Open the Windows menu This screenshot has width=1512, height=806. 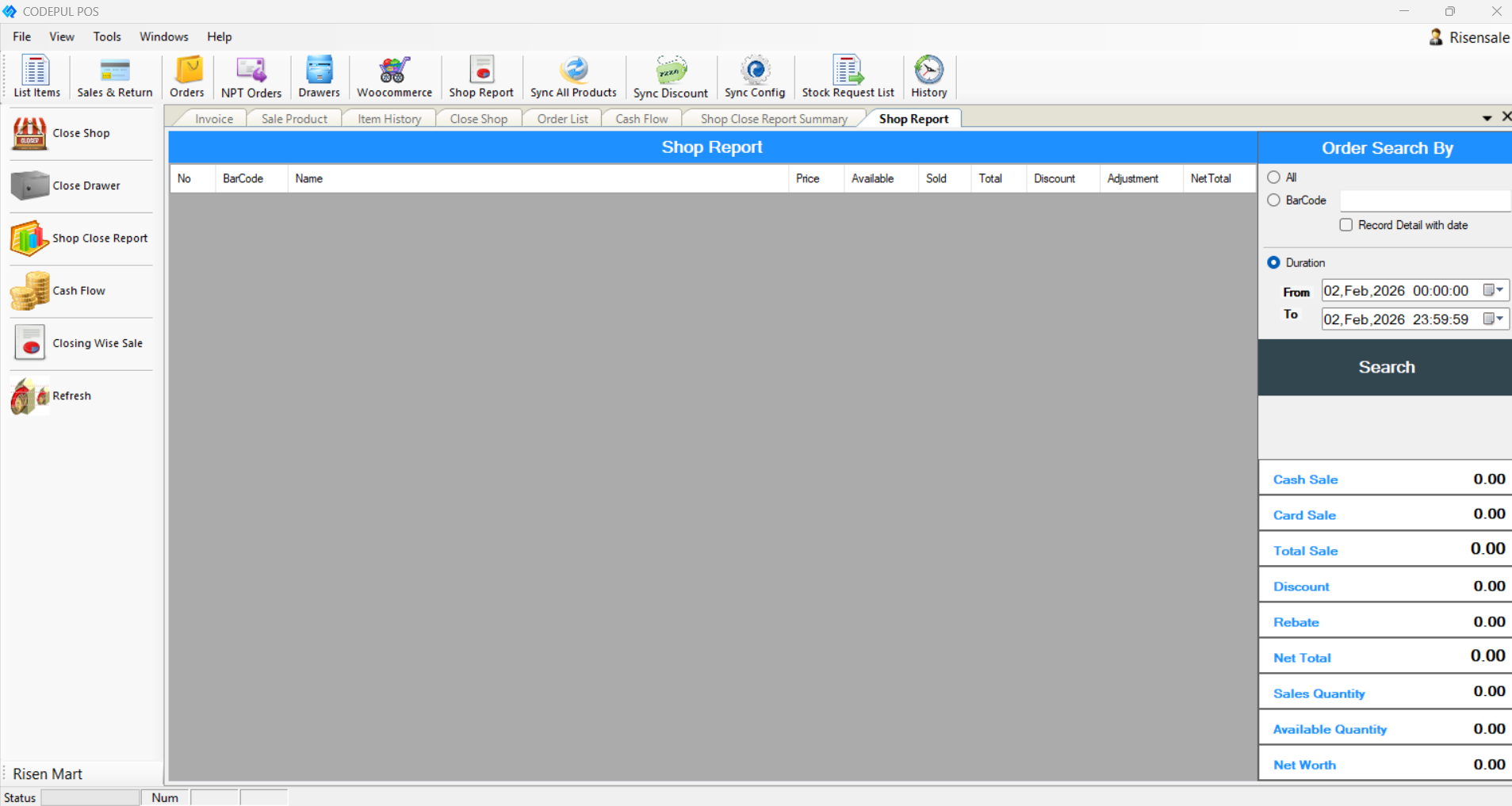coord(163,36)
